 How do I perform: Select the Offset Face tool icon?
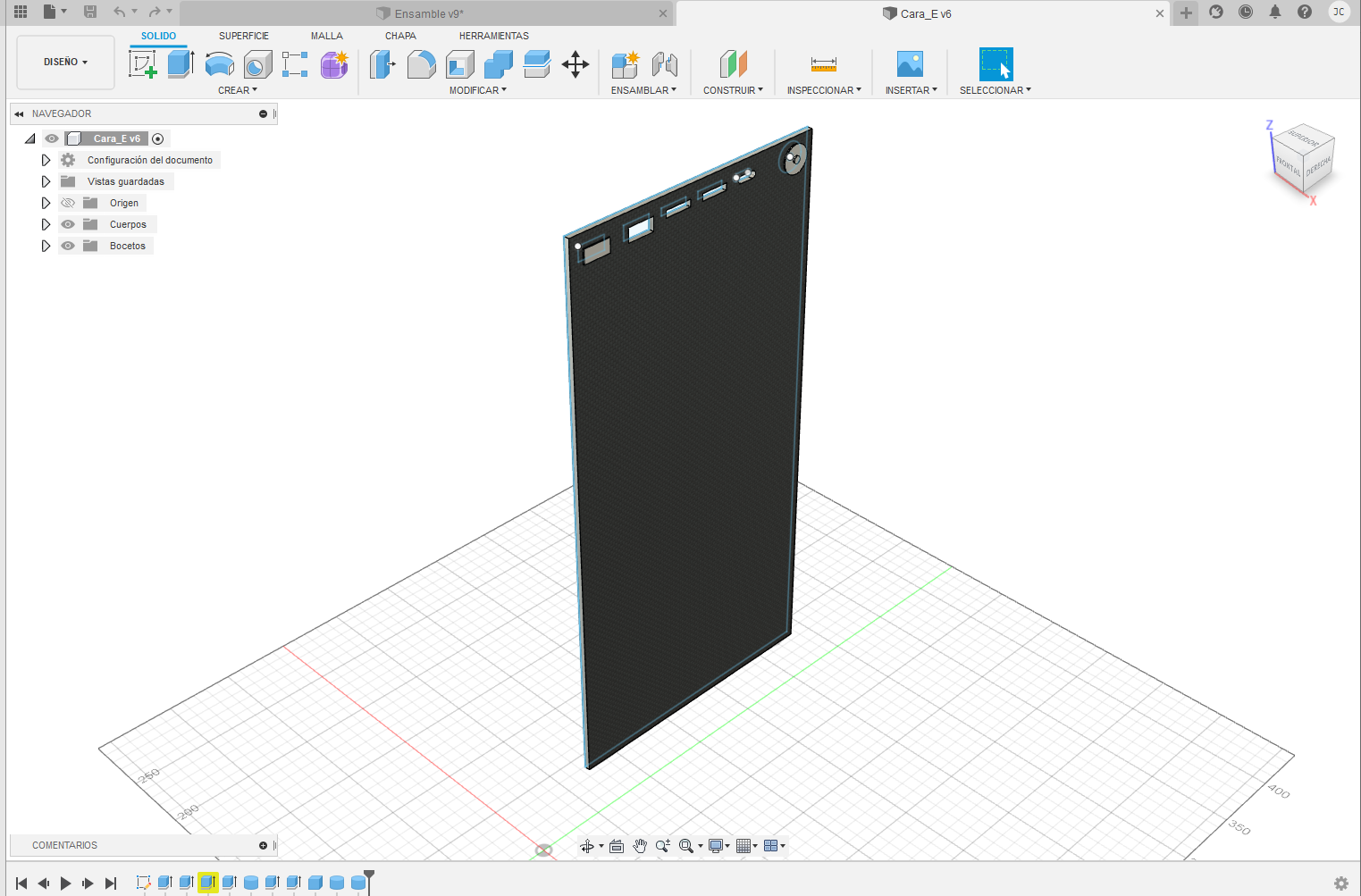pyautogui.click(x=537, y=64)
